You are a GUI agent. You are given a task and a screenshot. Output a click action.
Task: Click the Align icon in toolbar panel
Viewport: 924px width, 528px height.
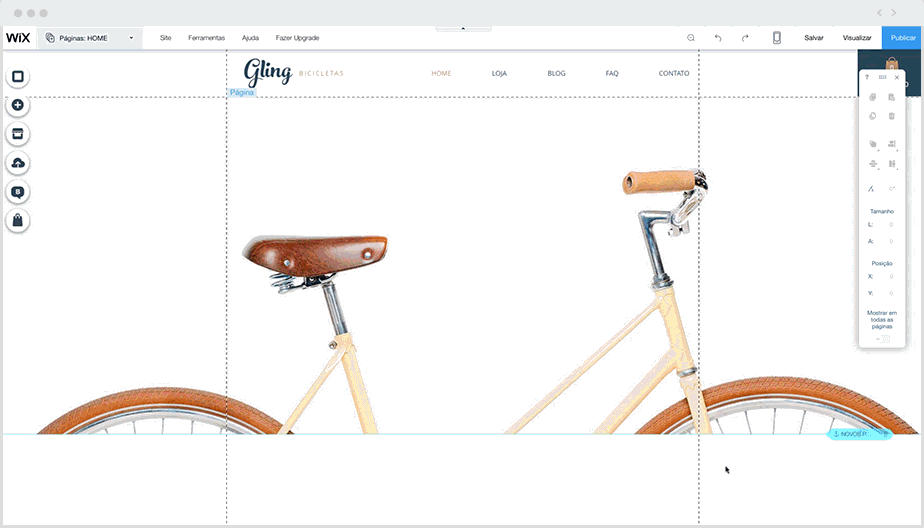(892, 144)
